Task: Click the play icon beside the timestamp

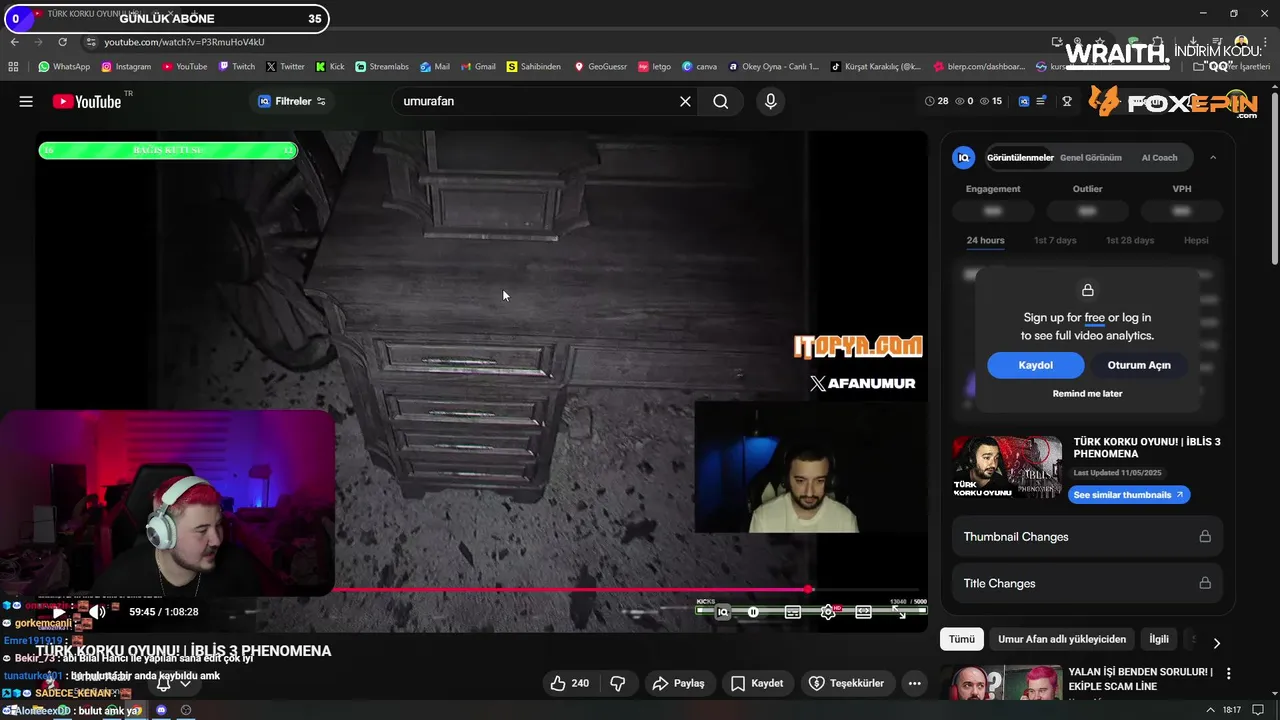Action: tap(59, 611)
